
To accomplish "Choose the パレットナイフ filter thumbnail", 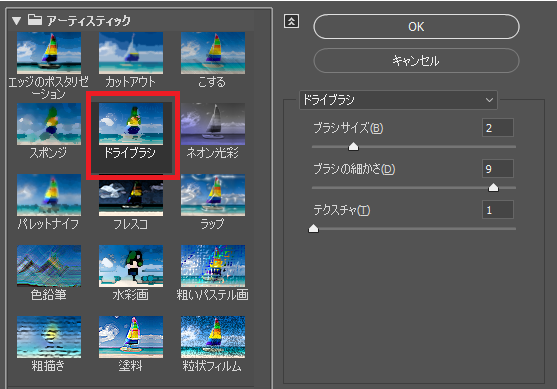I will point(49,195).
